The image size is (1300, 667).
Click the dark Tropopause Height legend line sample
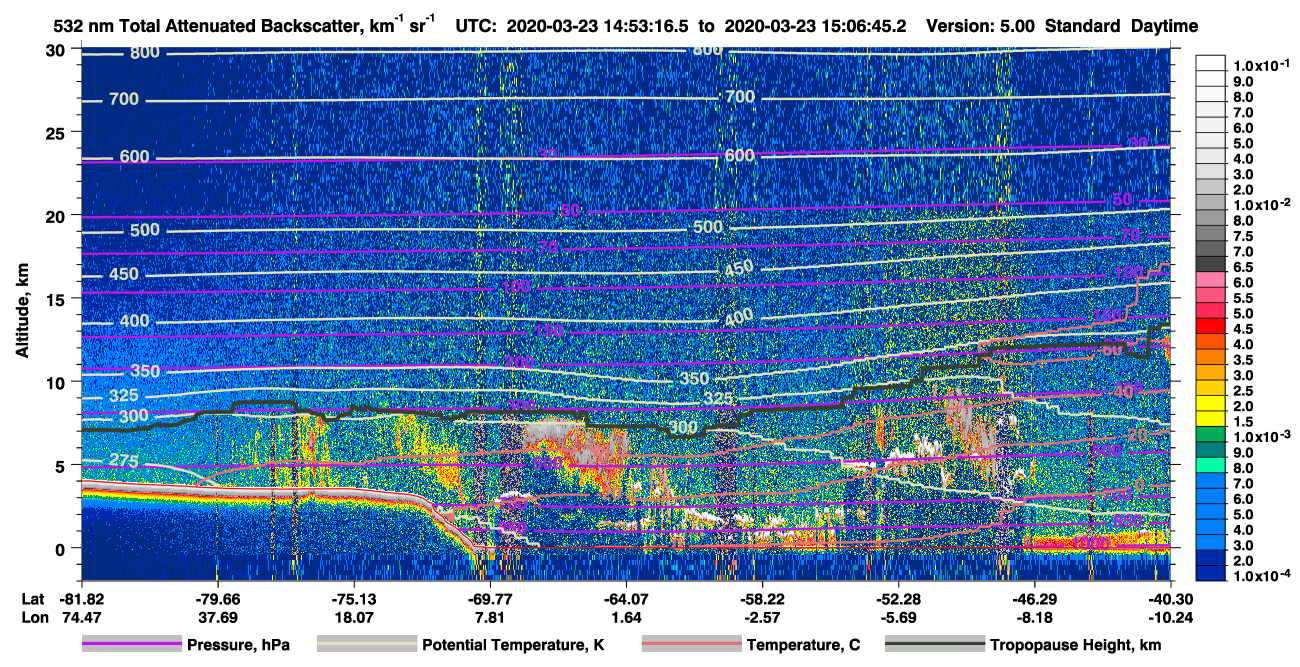(x=935, y=645)
